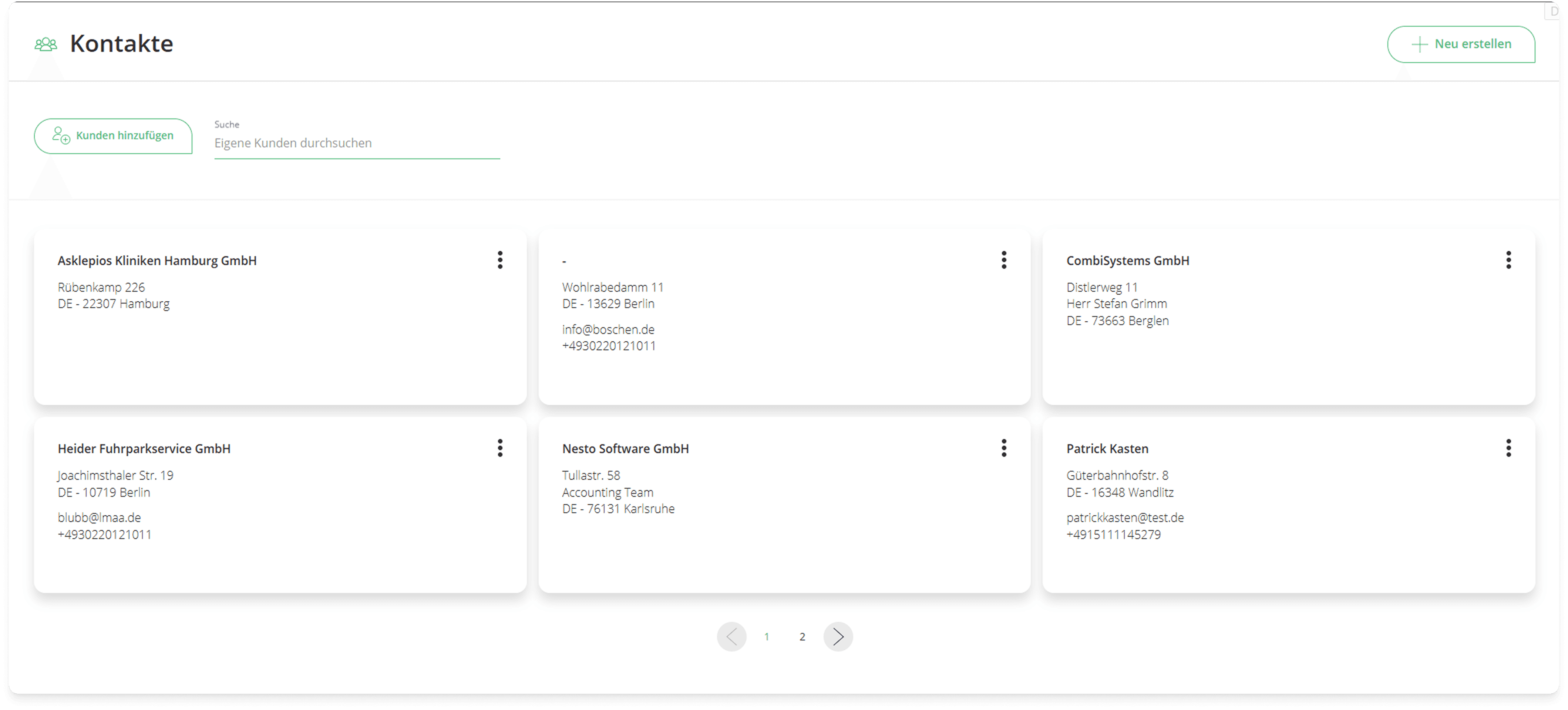Switch to page 2
This screenshot has height=710, width=1568.
tap(802, 637)
